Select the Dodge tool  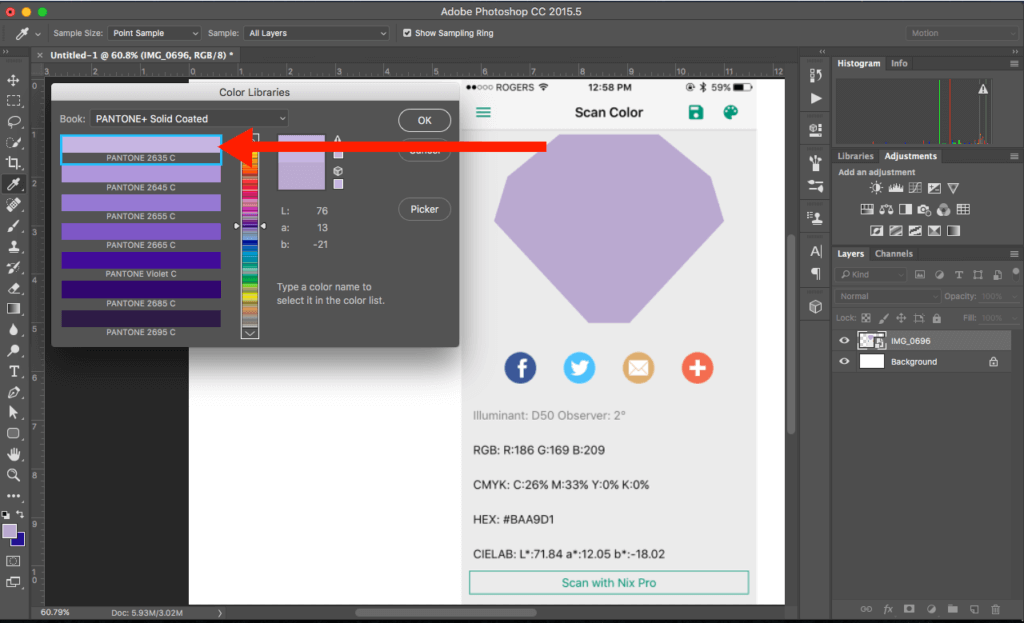click(x=13, y=351)
